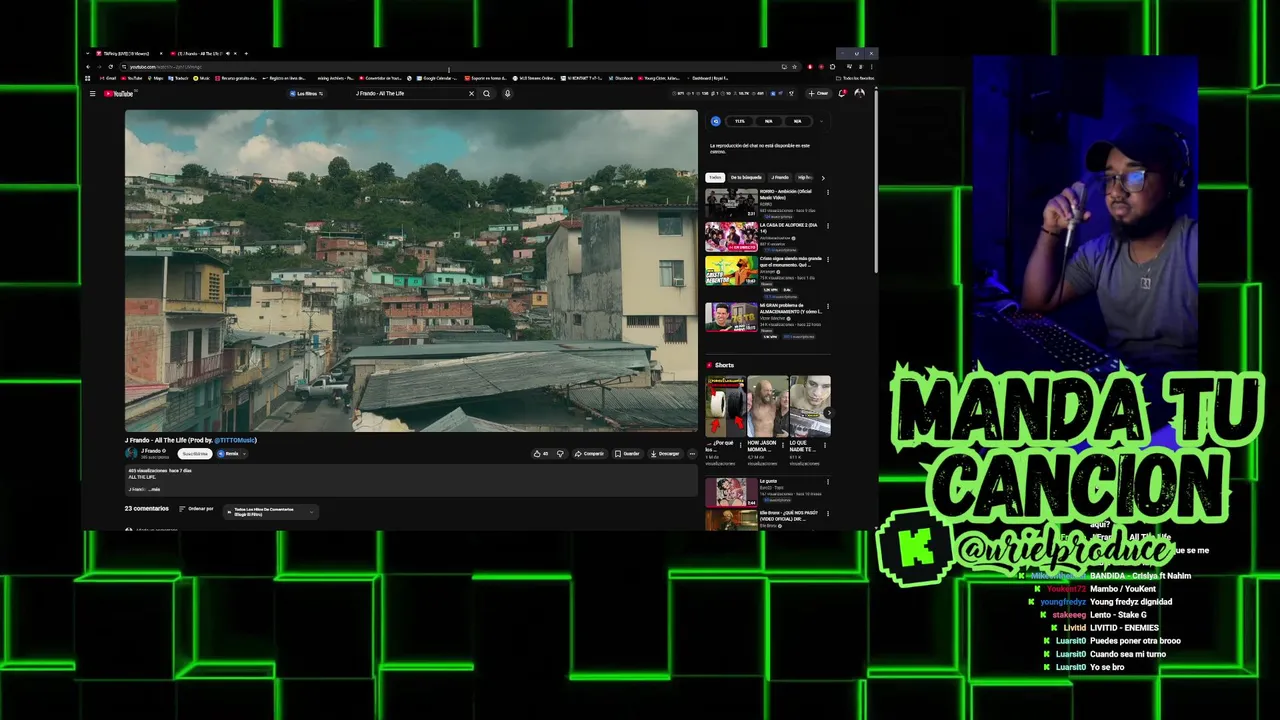1280x720 pixels.
Task: Dislike the J Frando video
Action: 560,453
